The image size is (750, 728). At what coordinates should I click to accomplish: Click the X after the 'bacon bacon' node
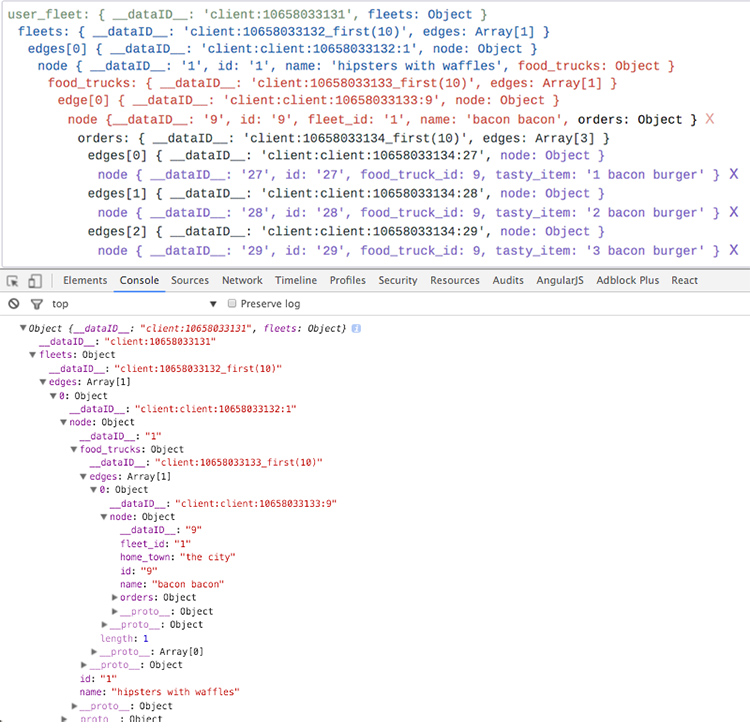[710, 119]
